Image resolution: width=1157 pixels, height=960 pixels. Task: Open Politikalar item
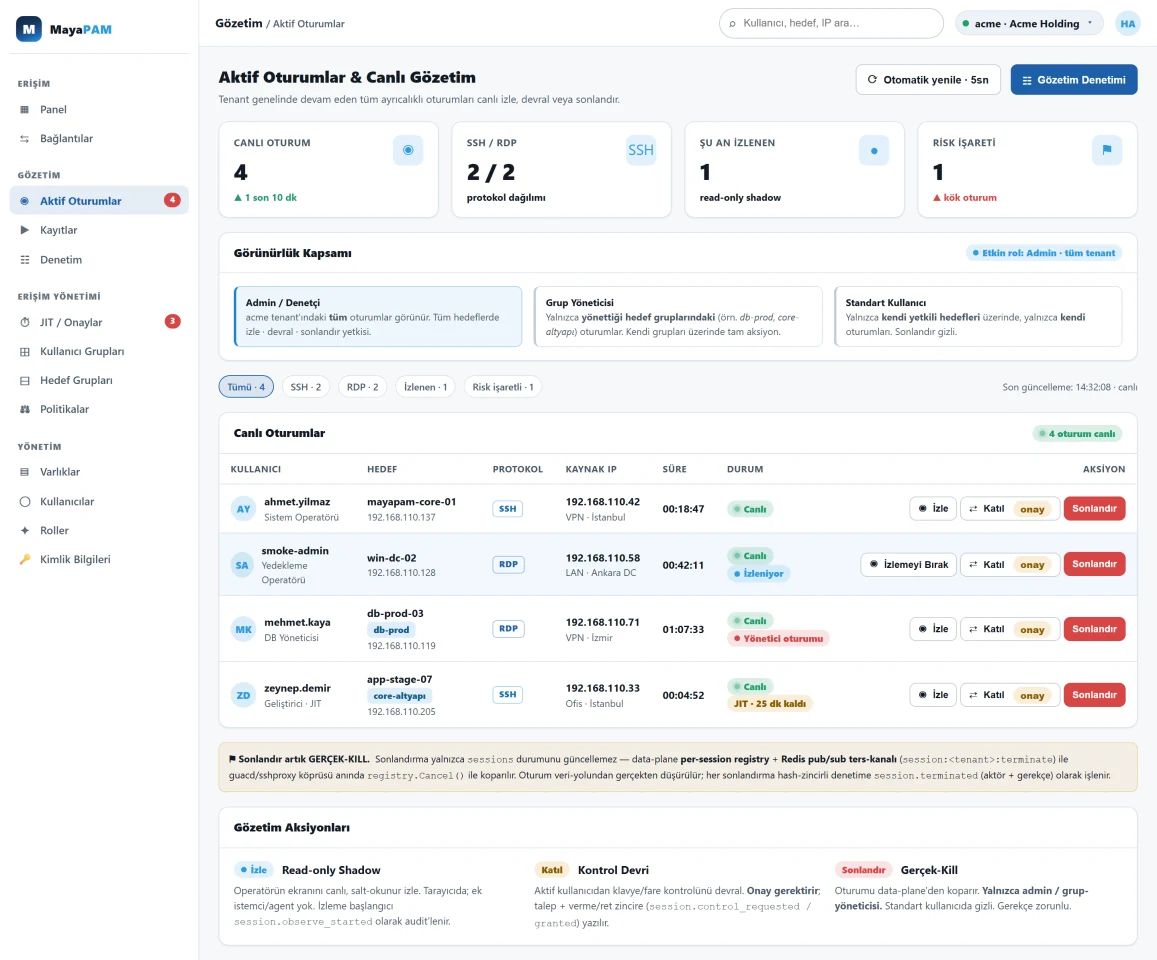(99, 409)
